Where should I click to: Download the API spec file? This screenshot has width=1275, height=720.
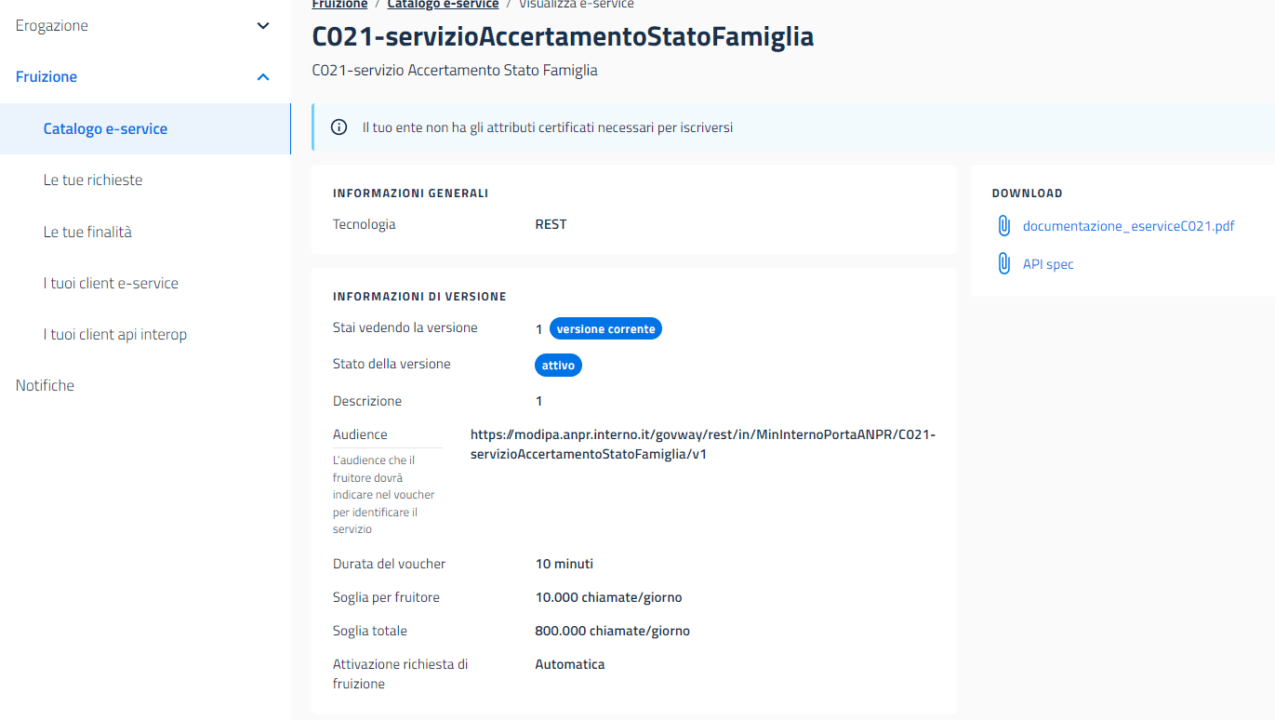click(1047, 263)
